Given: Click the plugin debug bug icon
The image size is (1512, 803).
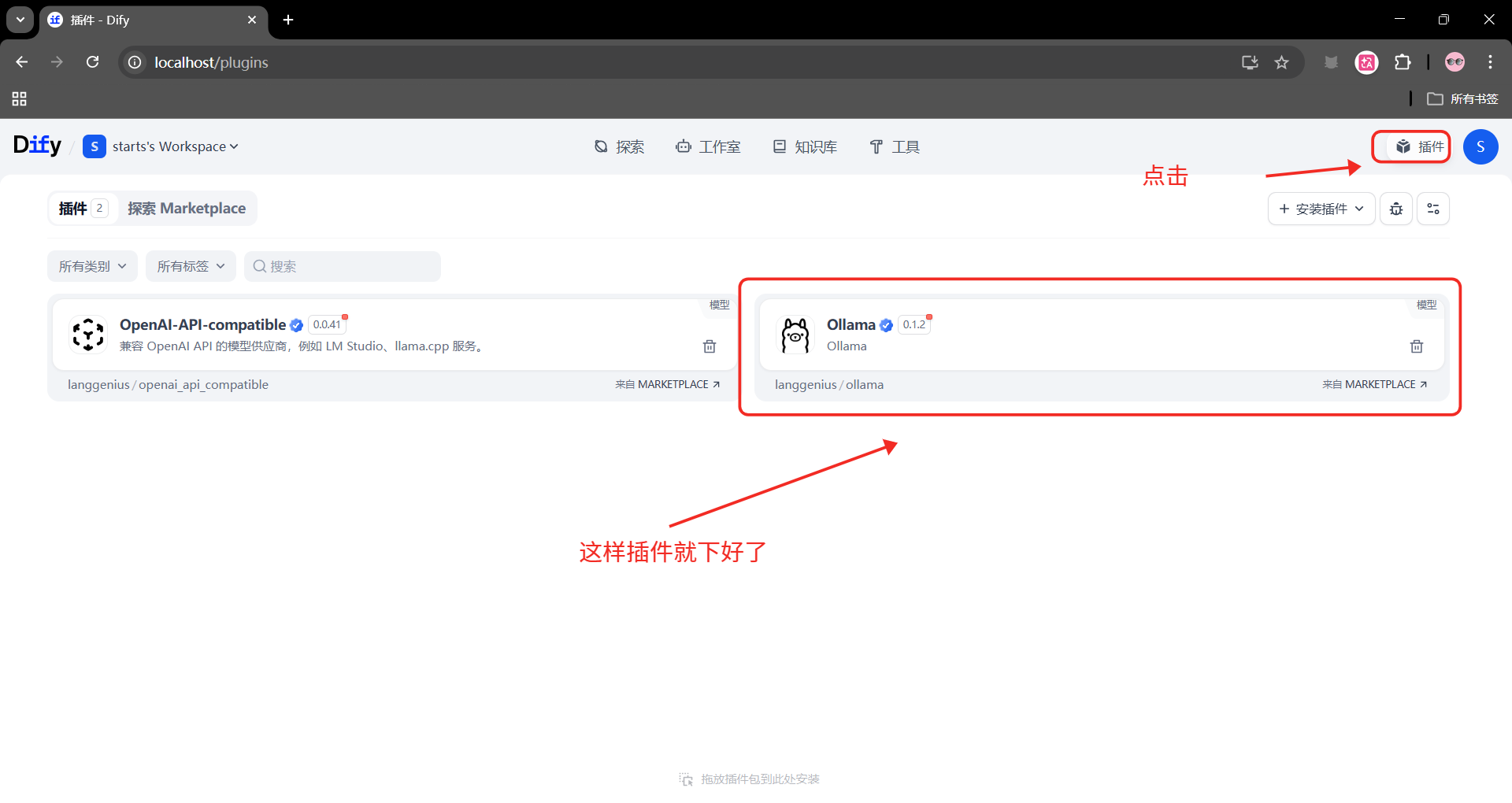Looking at the screenshot, I should tap(1396, 209).
